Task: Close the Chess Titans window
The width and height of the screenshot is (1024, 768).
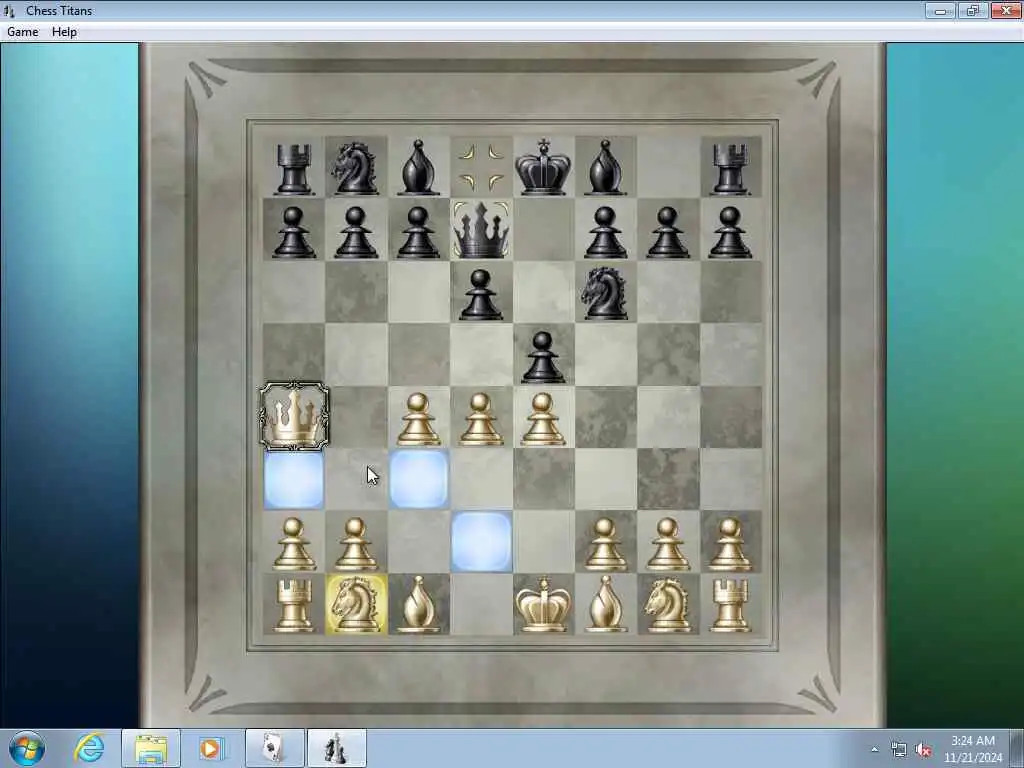Action: 1006,10
